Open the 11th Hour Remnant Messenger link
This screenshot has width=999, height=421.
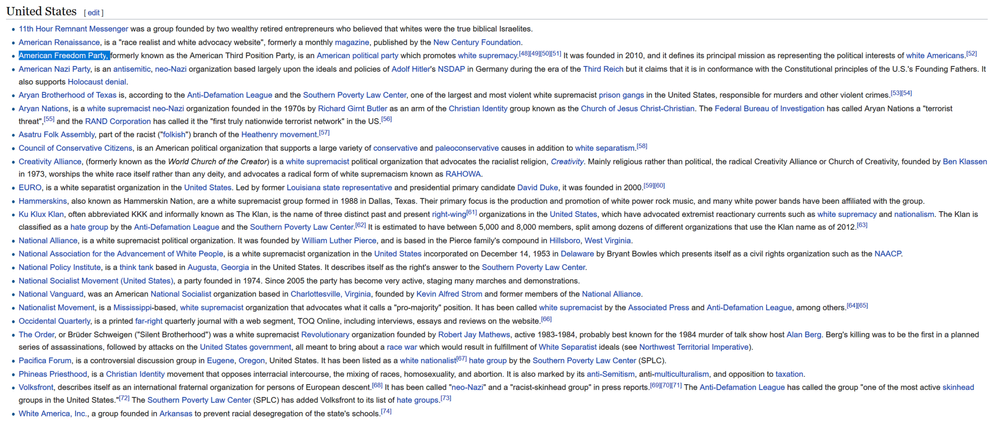(x=73, y=29)
